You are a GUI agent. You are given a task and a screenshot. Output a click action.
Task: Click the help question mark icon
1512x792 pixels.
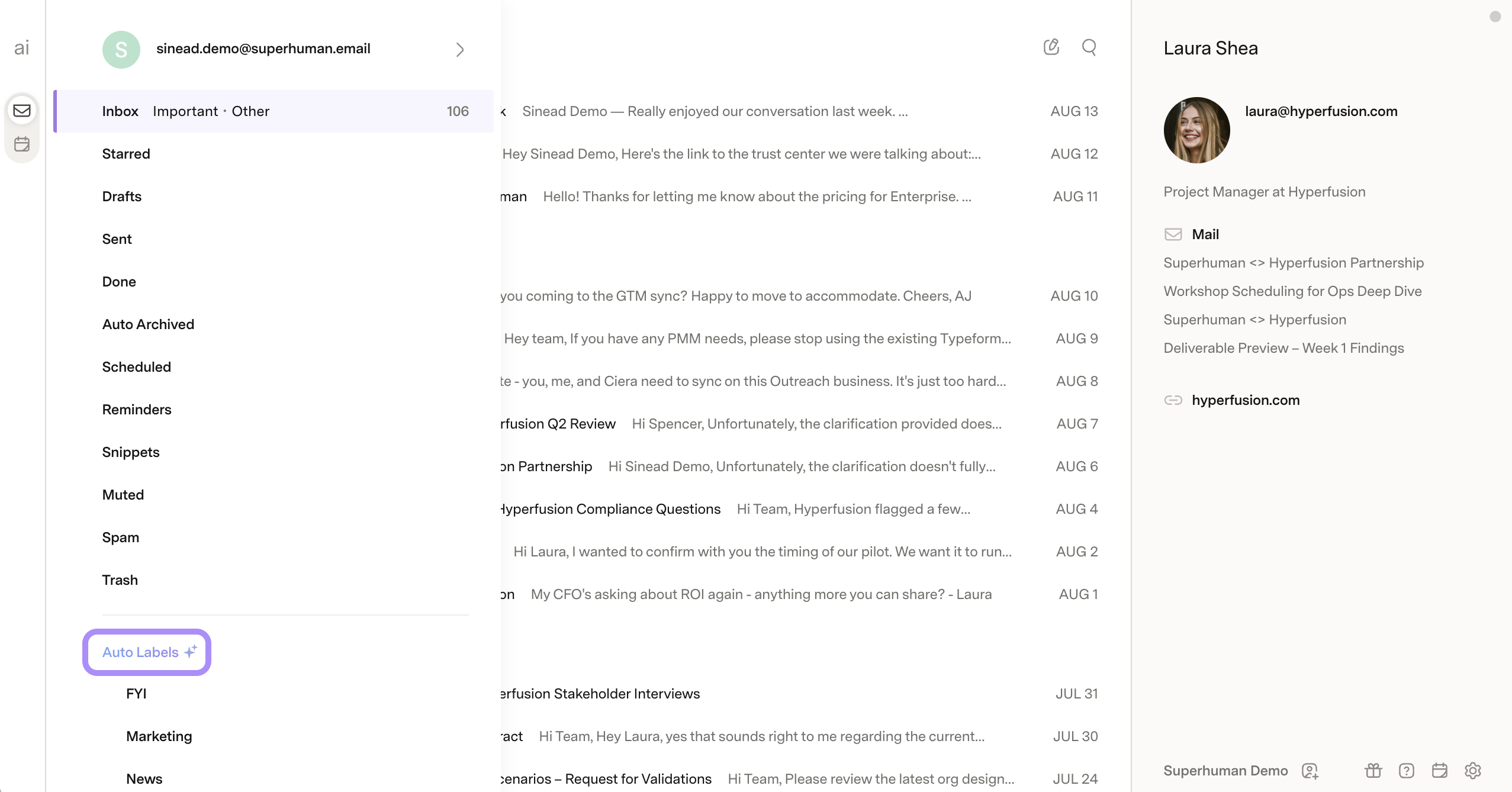pyautogui.click(x=1407, y=771)
